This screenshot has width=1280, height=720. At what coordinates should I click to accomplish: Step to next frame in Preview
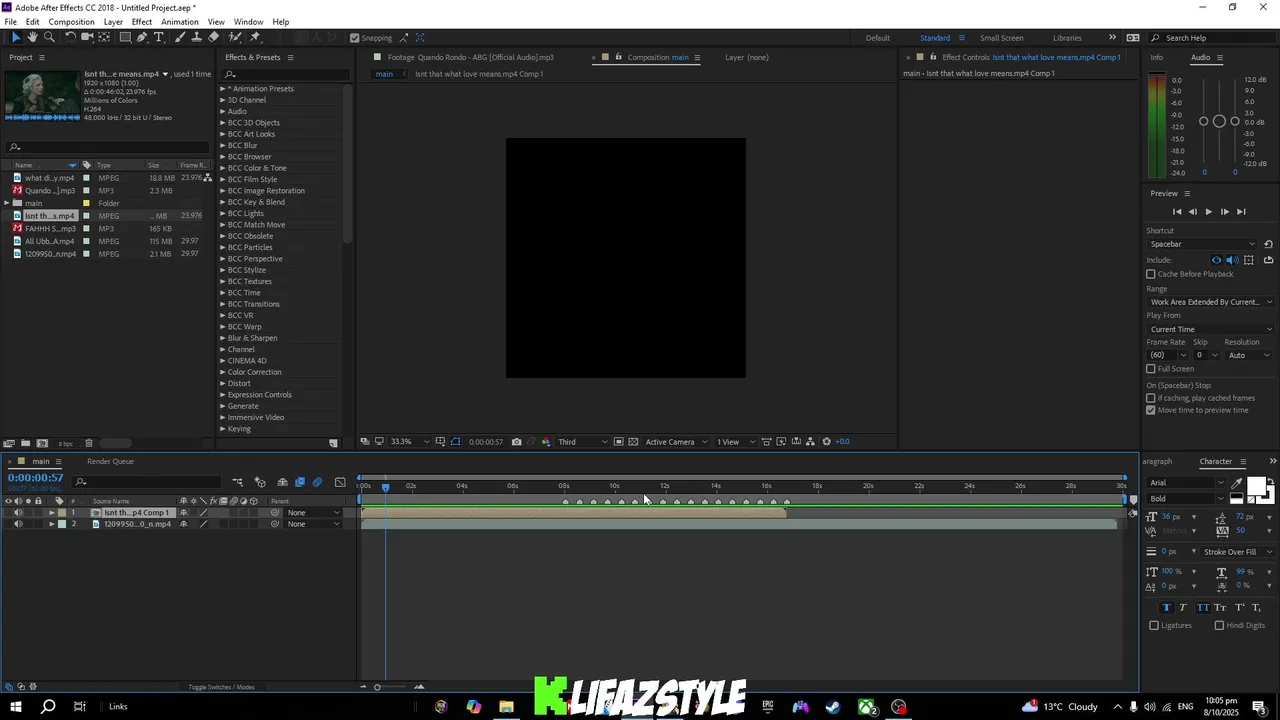1224,211
